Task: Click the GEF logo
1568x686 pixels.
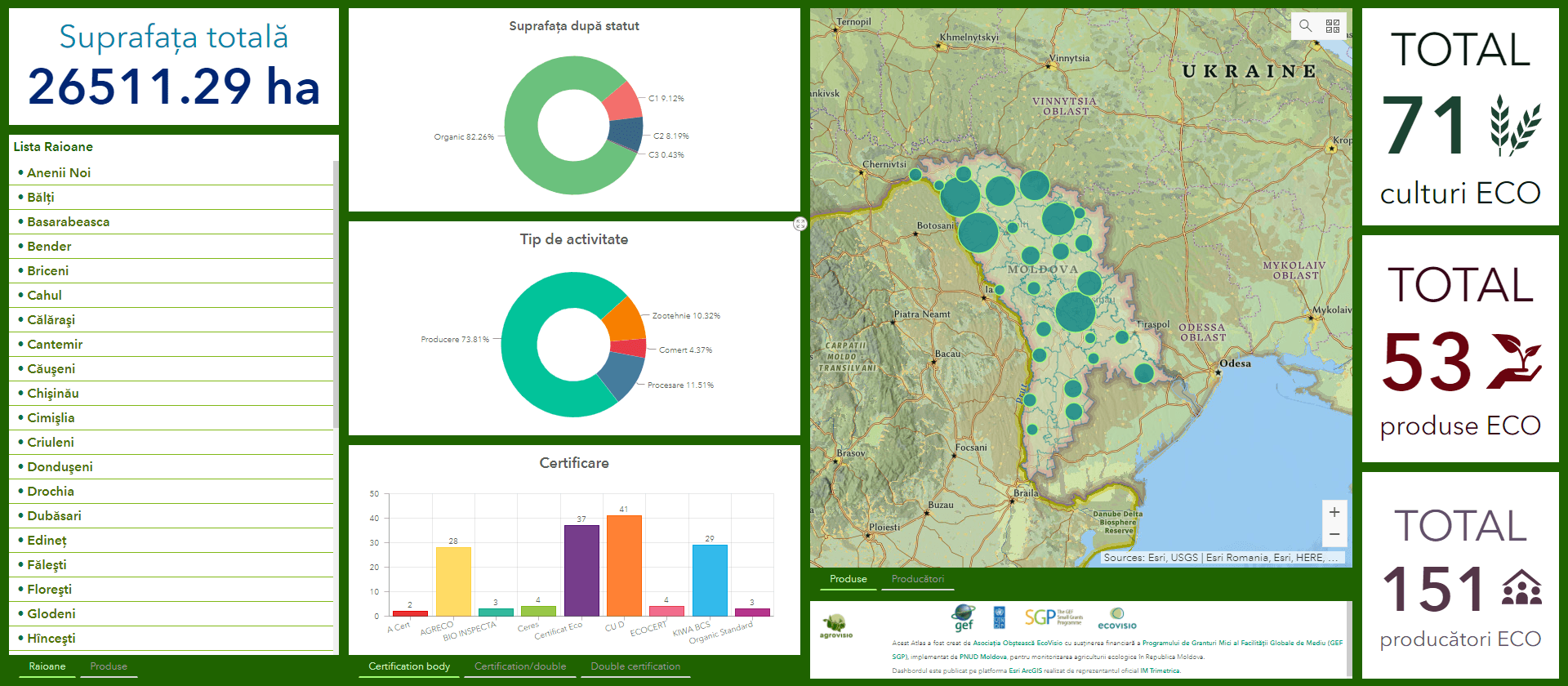Action: (964, 617)
